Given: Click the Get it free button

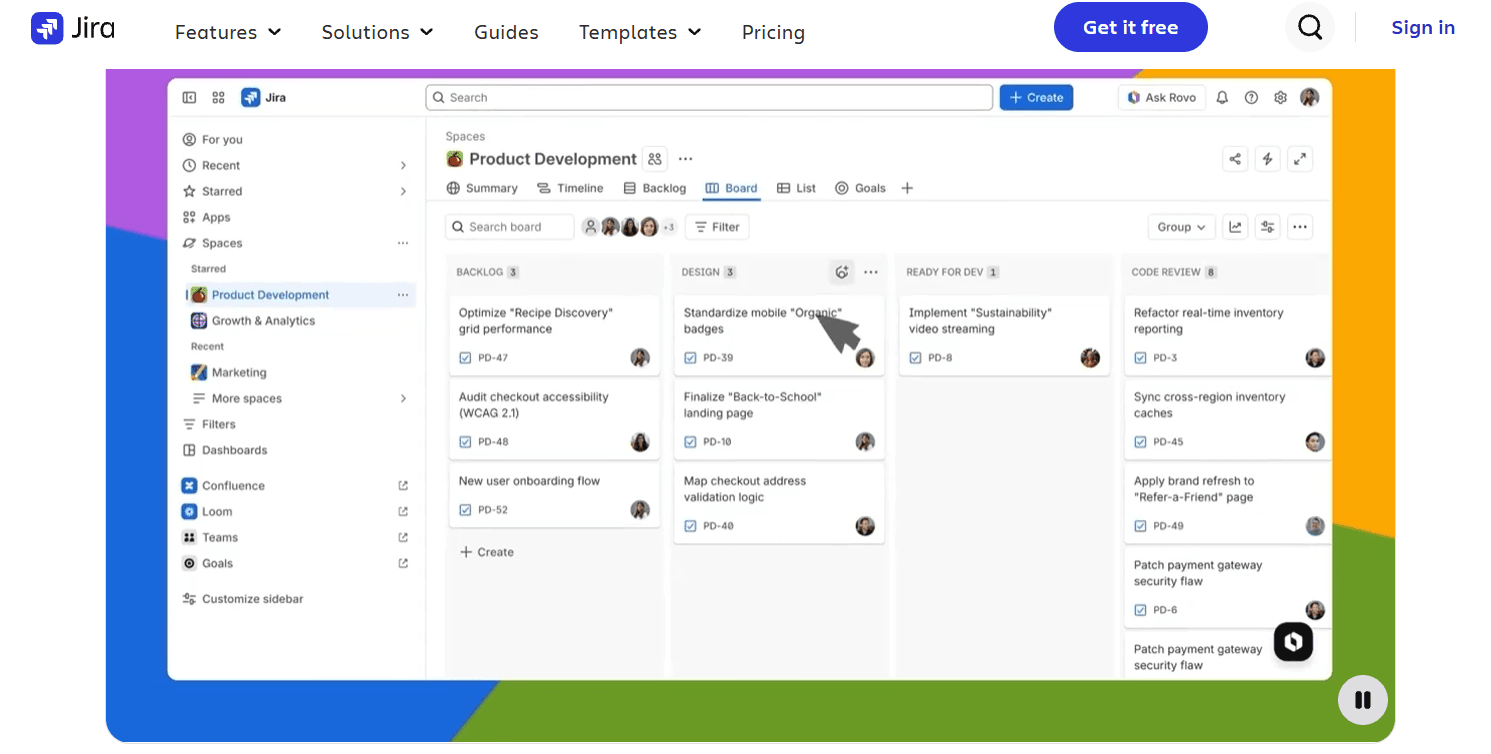Looking at the screenshot, I should pos(1131,28).
